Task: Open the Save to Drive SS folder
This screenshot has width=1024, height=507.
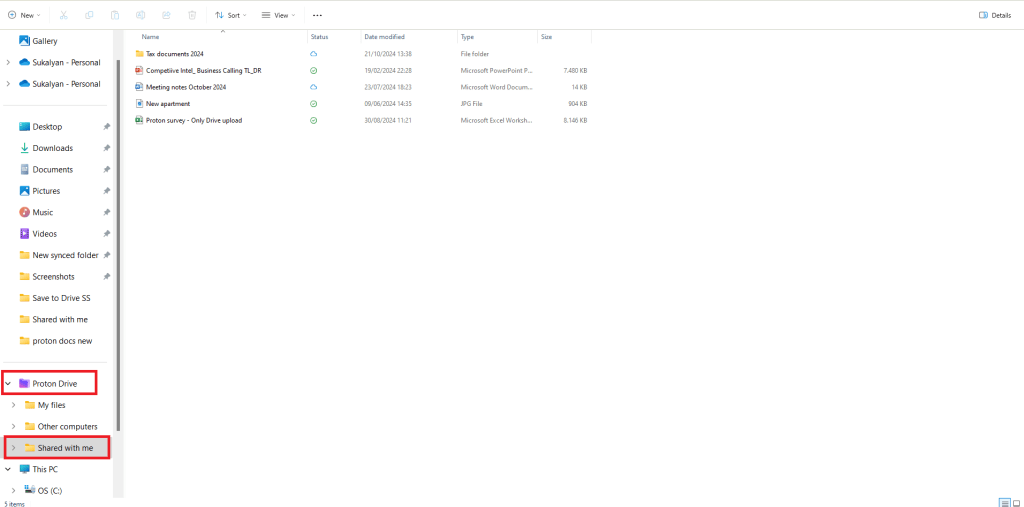Action: coord(61,298)
